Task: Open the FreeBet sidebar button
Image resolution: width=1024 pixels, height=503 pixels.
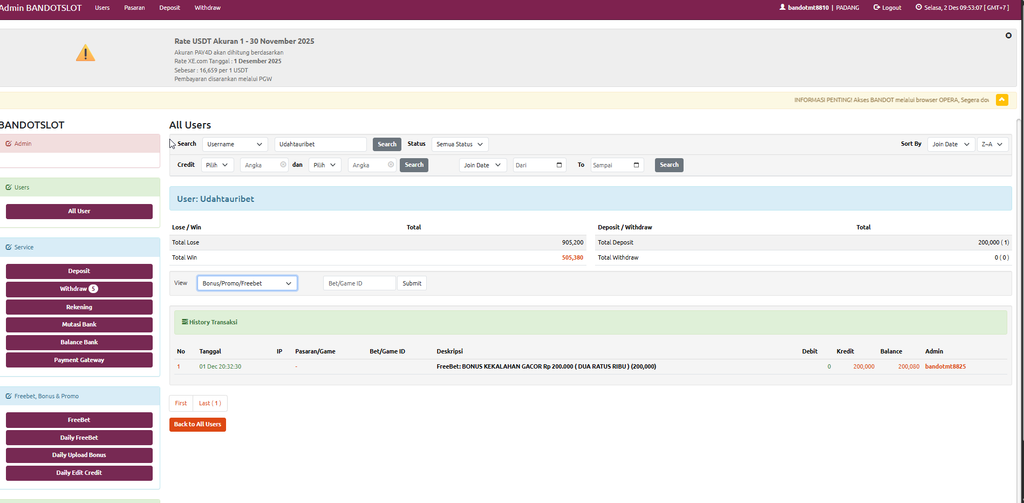Action: point(79,420)
